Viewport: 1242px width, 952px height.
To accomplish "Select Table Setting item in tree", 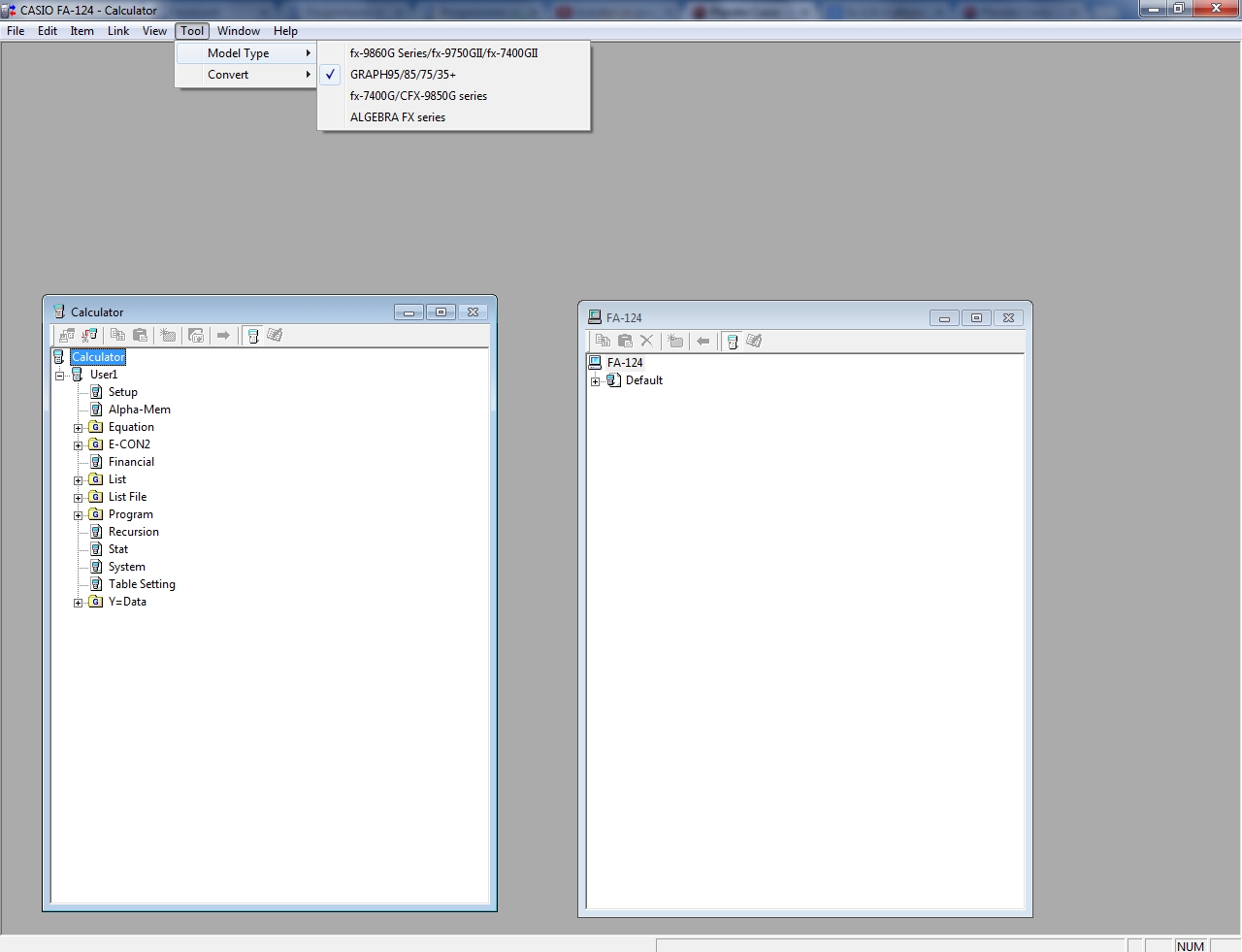I will tap(142, 584).
